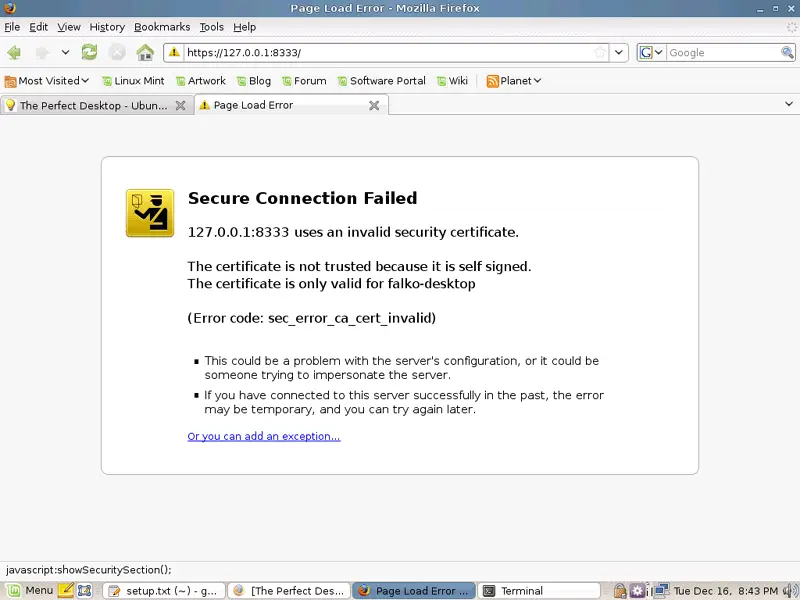Open the Artwork bookmark

pos(201,81)
